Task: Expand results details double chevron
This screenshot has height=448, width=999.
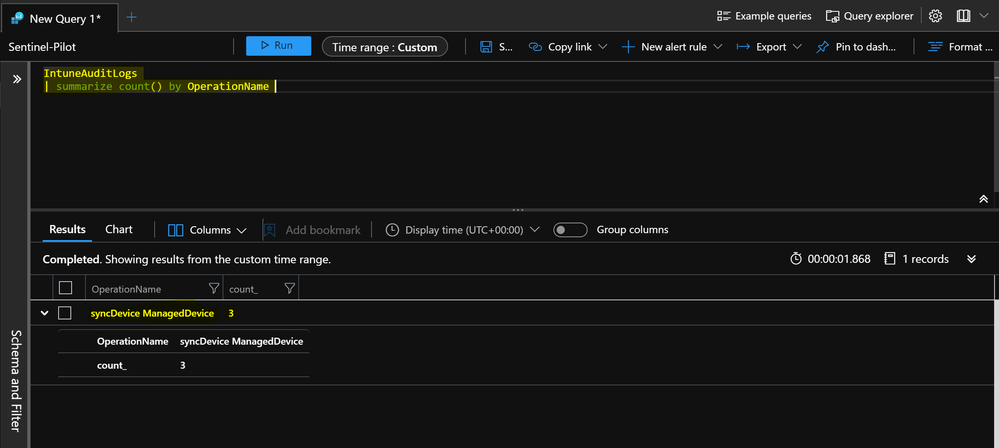Action: click(x=972, y=259)
